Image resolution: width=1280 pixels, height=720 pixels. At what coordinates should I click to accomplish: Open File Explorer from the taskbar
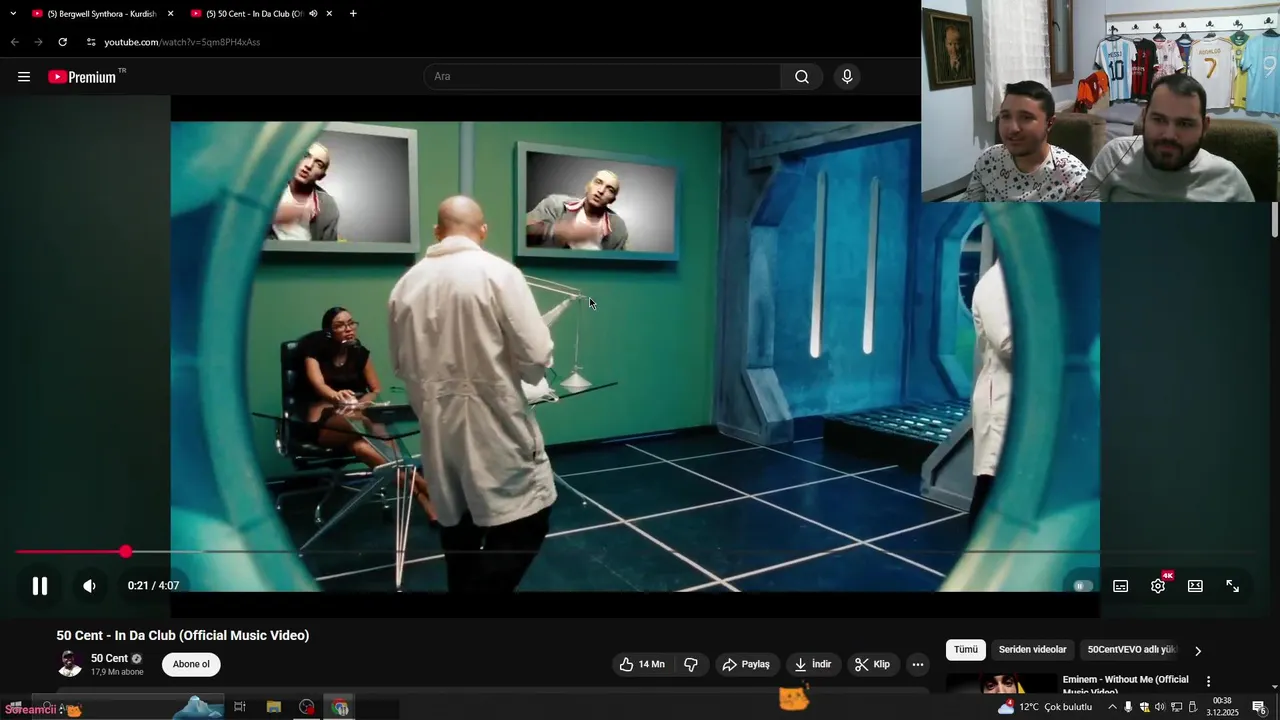(x=274, y=707)
